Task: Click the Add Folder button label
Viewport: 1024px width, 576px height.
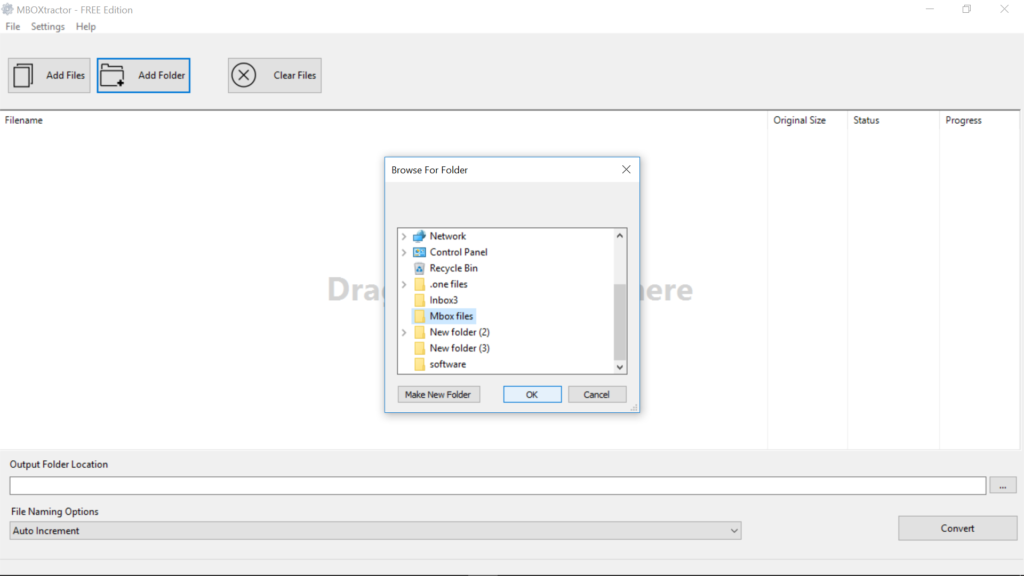Action: pos(161,75)
